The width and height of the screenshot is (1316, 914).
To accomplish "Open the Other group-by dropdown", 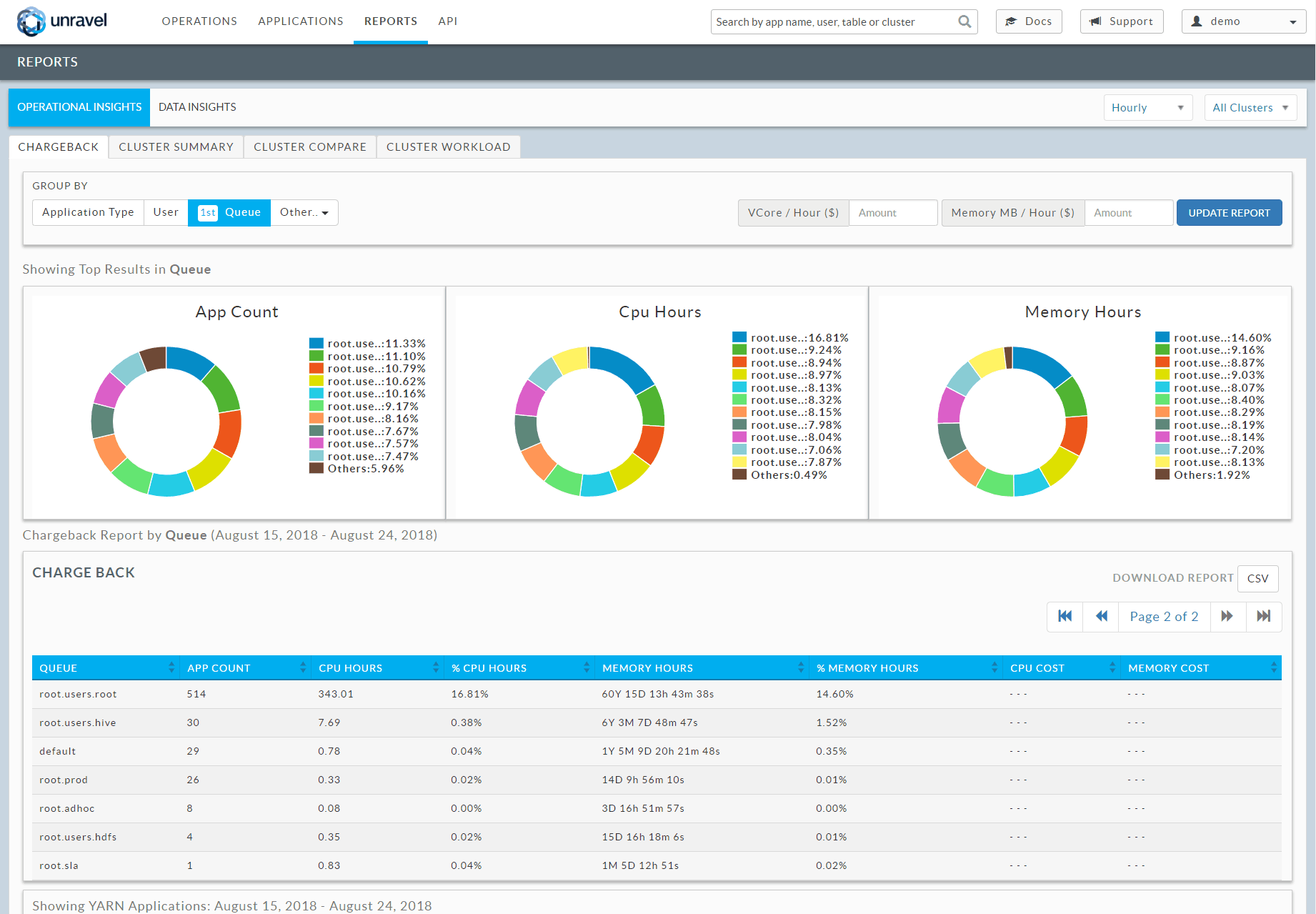I will click(304, 212).
